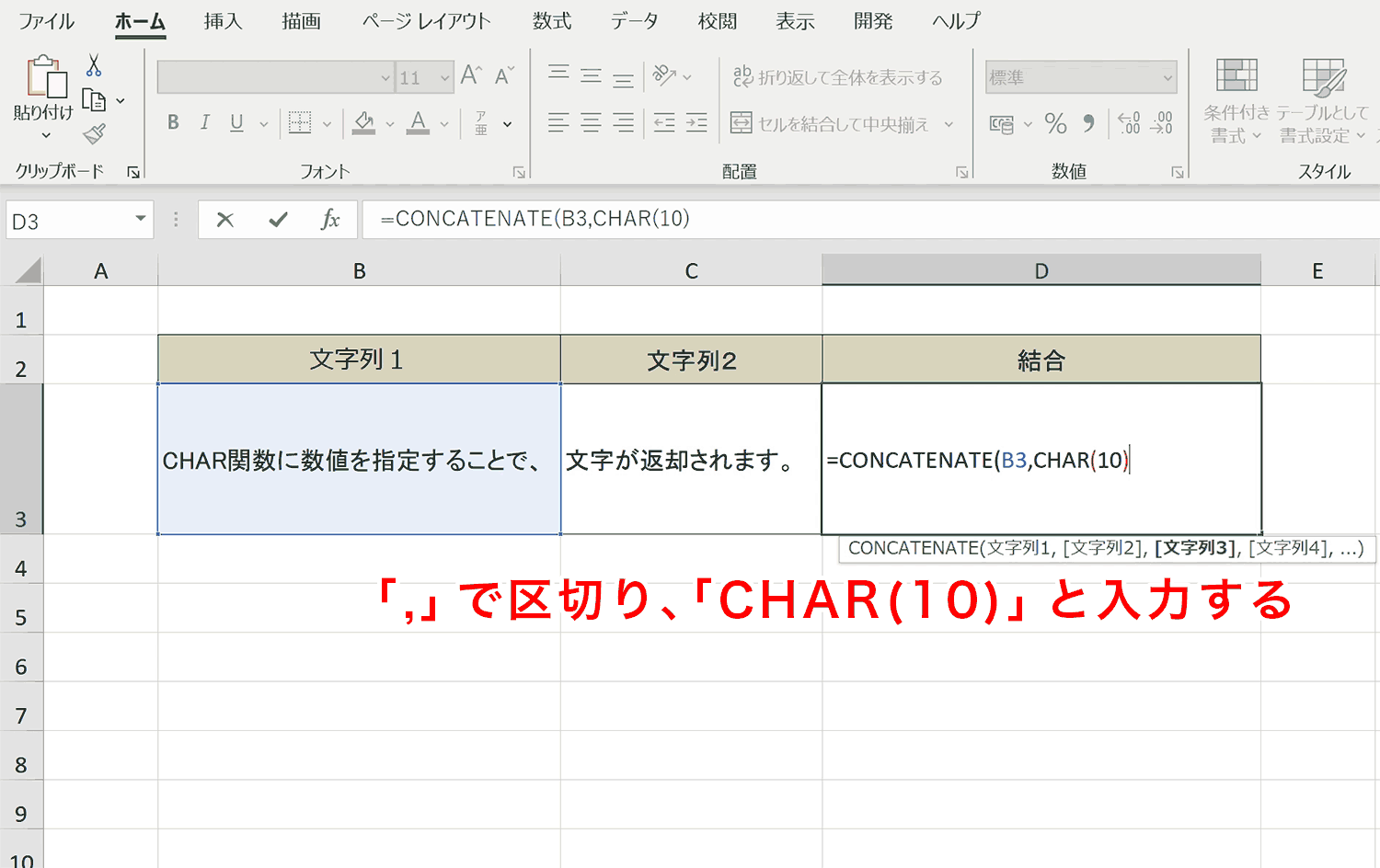
Task: Click the text Orientation icon
Action: point(664,76)
